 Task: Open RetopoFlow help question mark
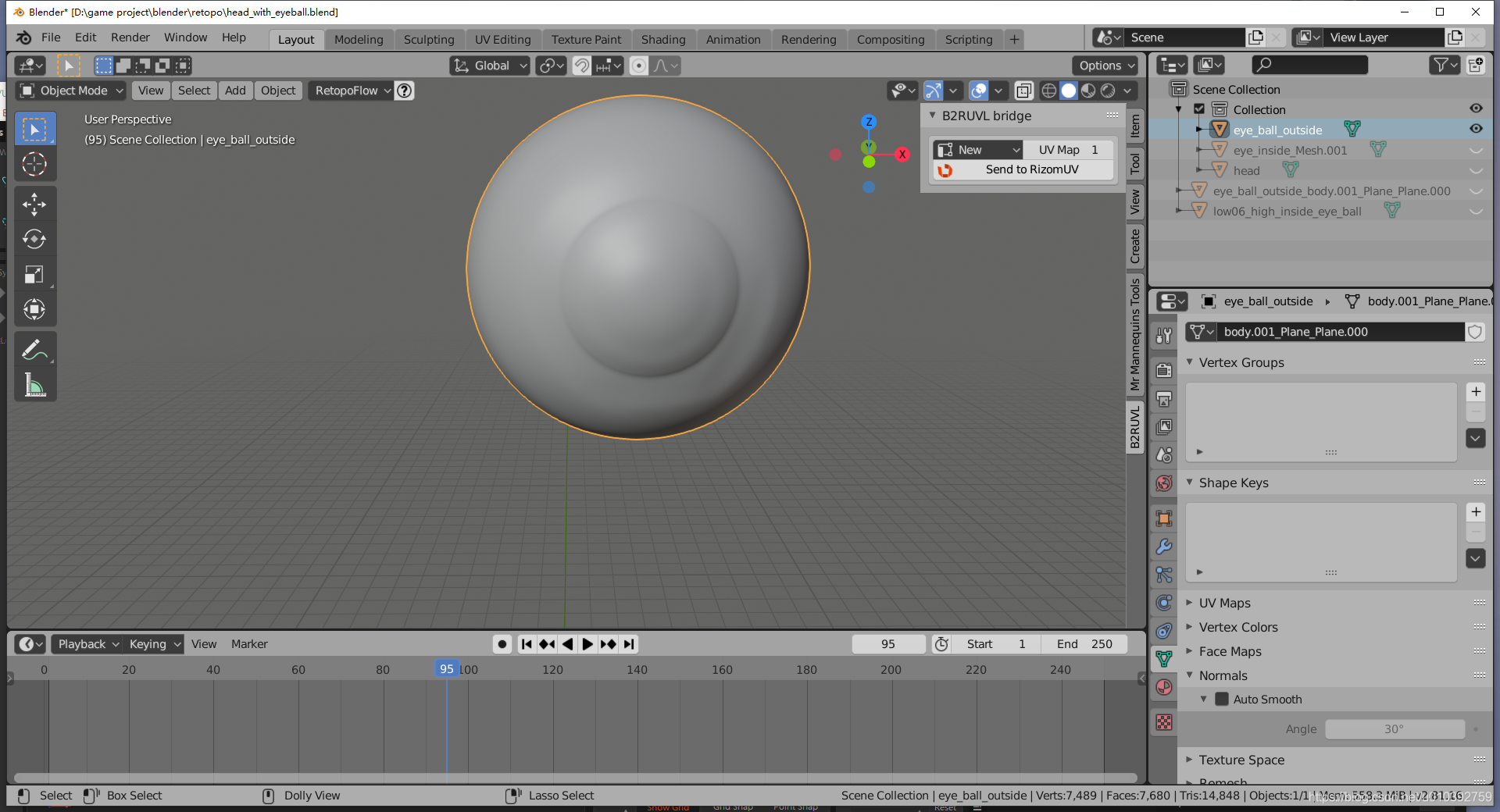click(x=404, y=91)
